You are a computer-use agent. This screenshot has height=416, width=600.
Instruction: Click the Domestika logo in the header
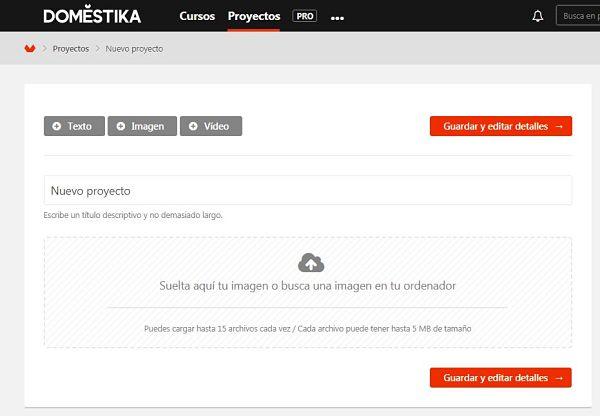click(x=92, y=15)
